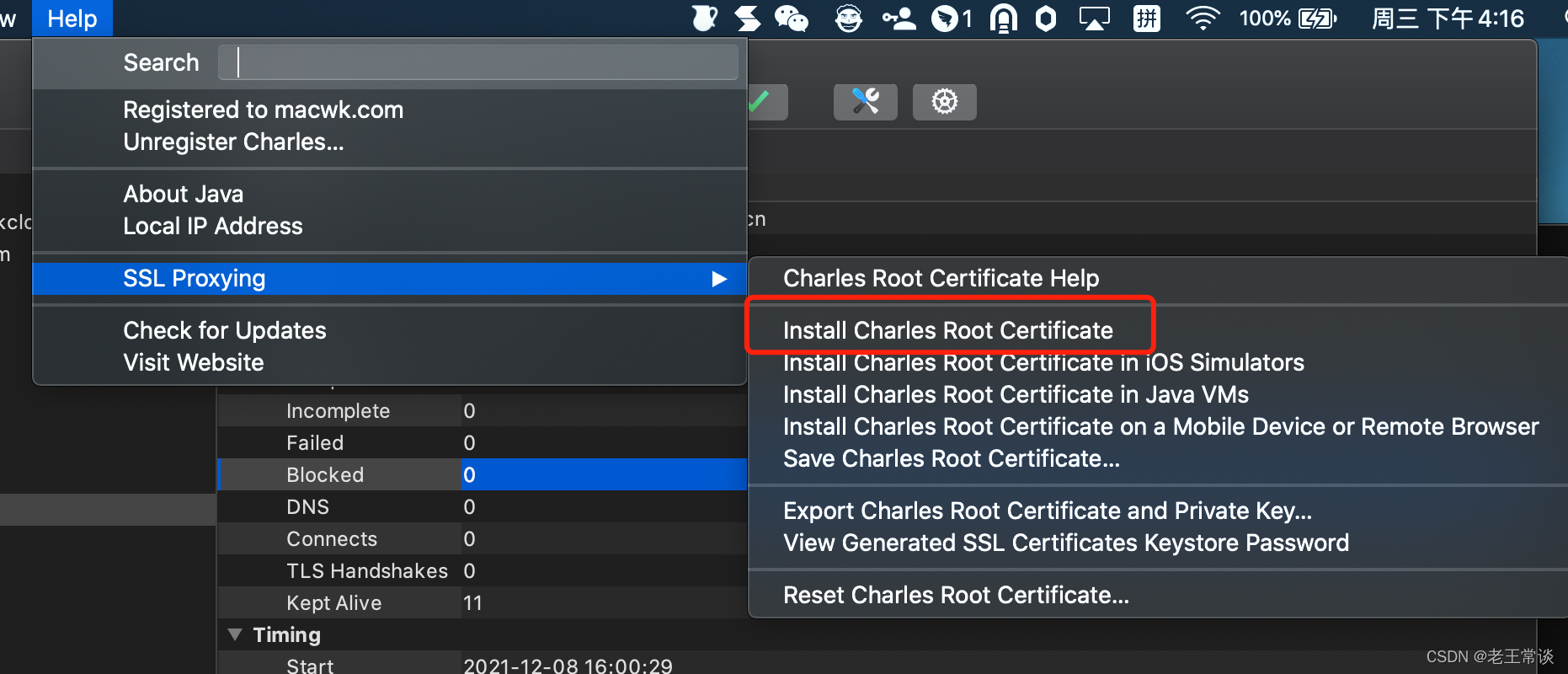Click the Wi-Fi status icon

[x=1203, y=19]
